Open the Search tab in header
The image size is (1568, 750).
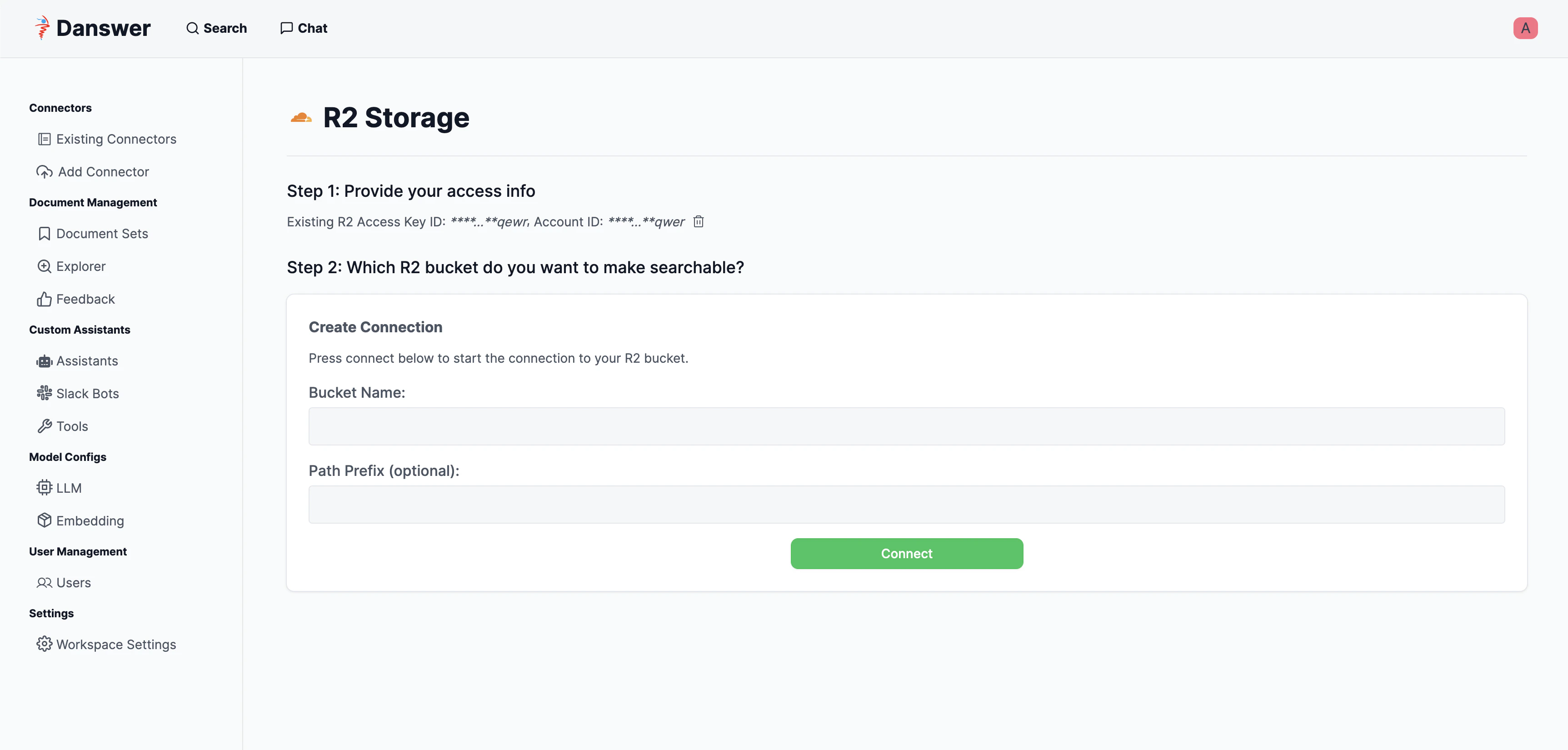[x=217, y=29]
